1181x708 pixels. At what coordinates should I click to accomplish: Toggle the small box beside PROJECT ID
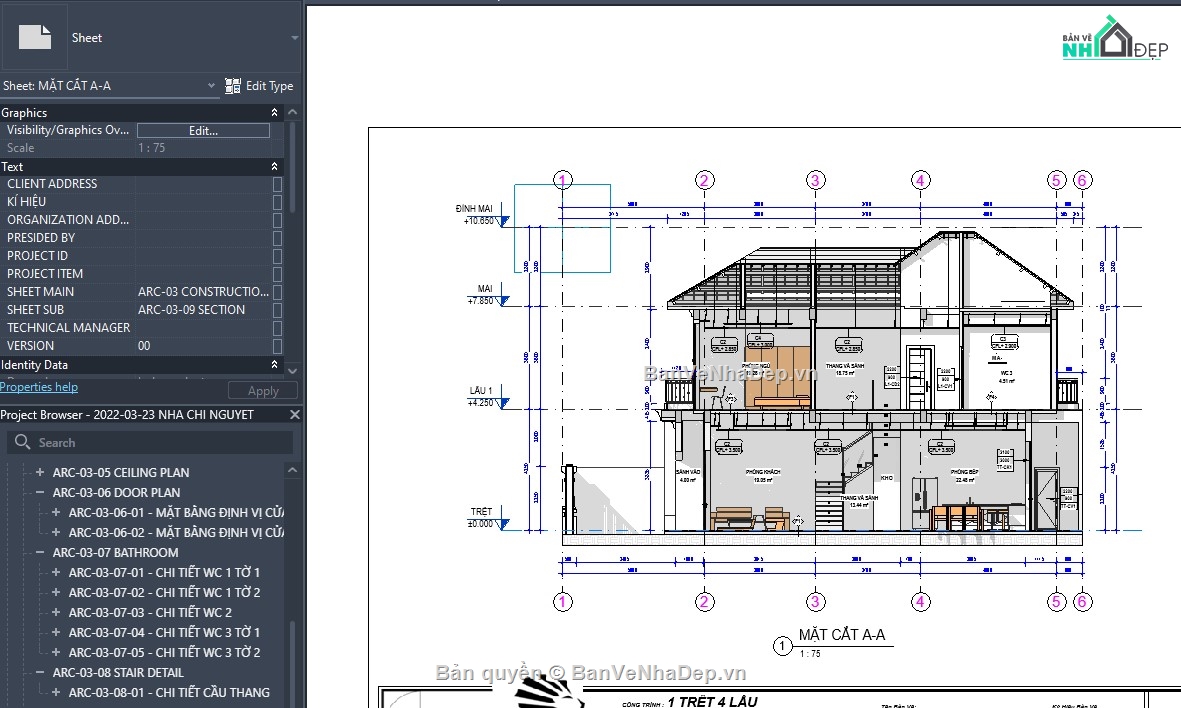pos(277,256)
